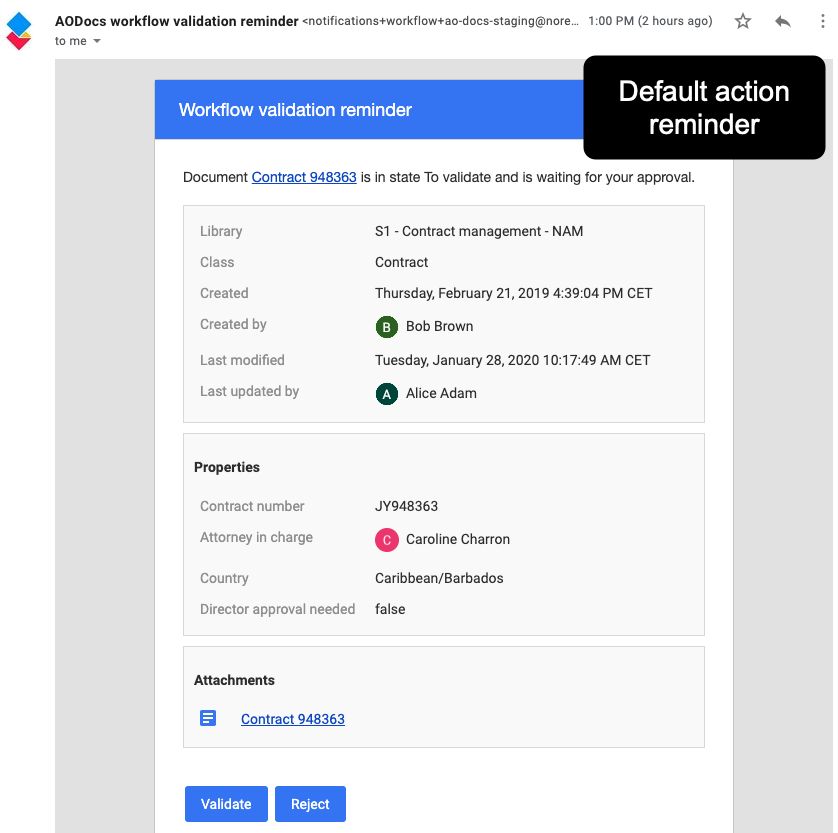Click the Default action reminder label

click(x=704, y=107)
